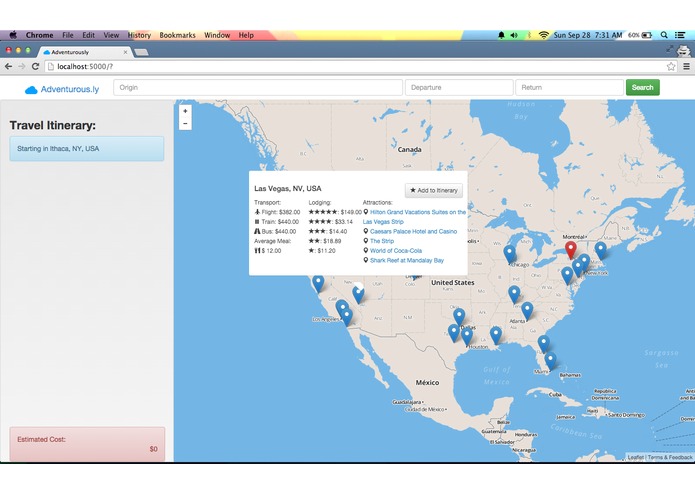The width and height of the screenshot is (695, 494).
Task: Click the blue map marker near Miami
Action: pos(551,361)
